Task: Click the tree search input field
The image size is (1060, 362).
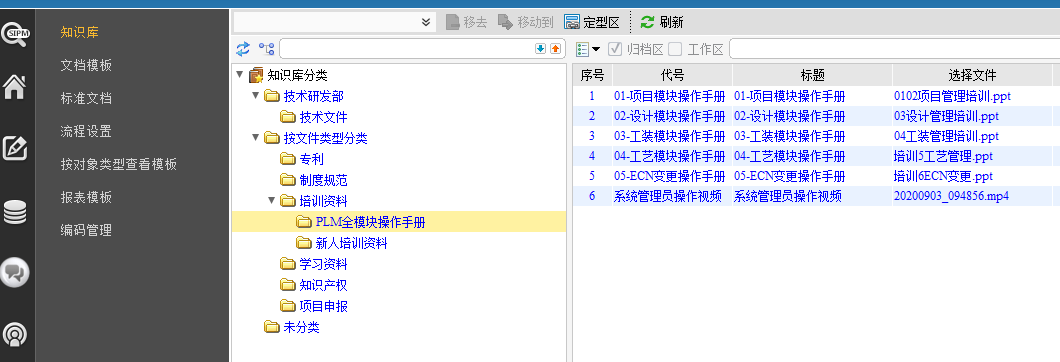Action: pyautogui.click(x=406, y=49)
